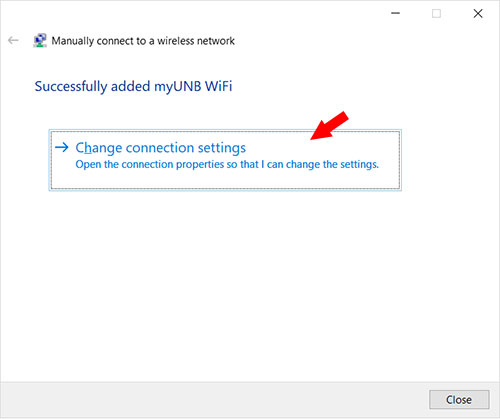Viewport: 500px width, 419px height.
Task: Click the 'Successfully added myUNB WiFi' heading
Action: pos(133,86)
